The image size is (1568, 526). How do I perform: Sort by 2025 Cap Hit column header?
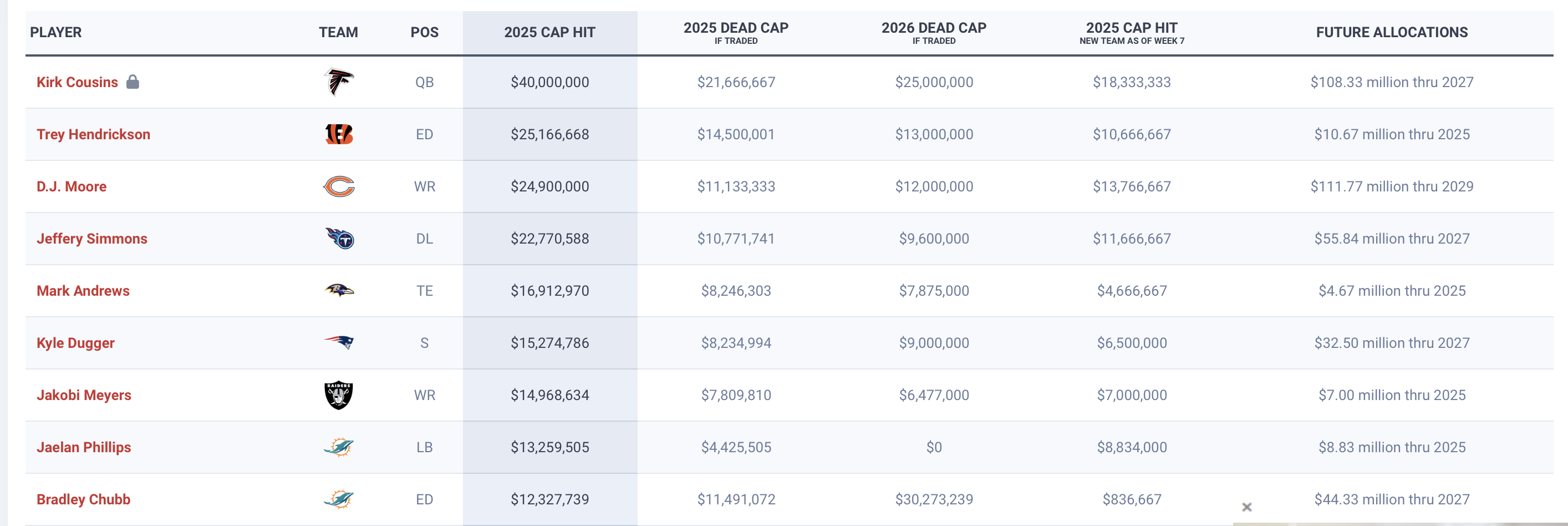click(549, 32)
